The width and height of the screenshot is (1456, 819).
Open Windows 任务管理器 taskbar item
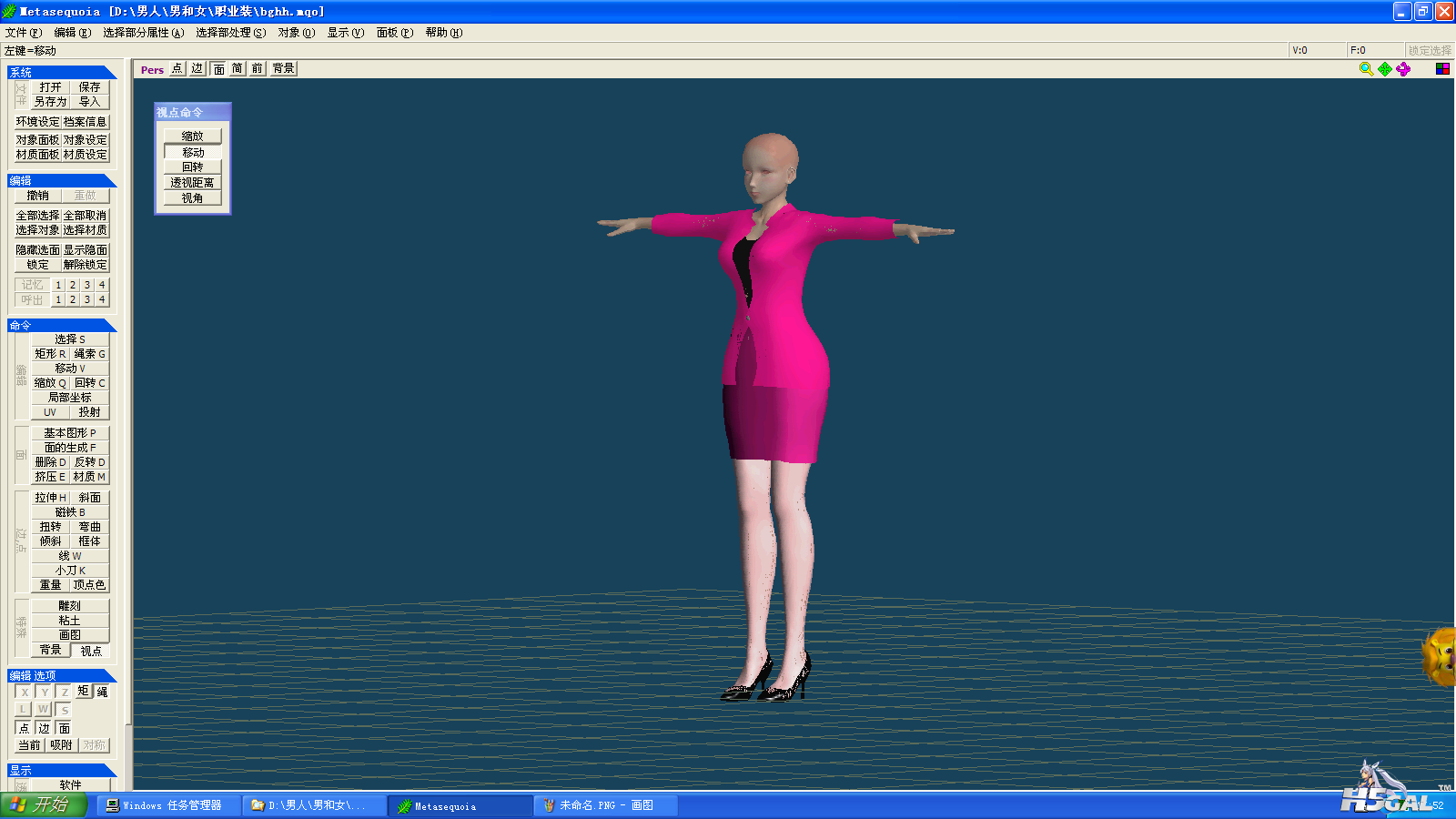(169, 805)
